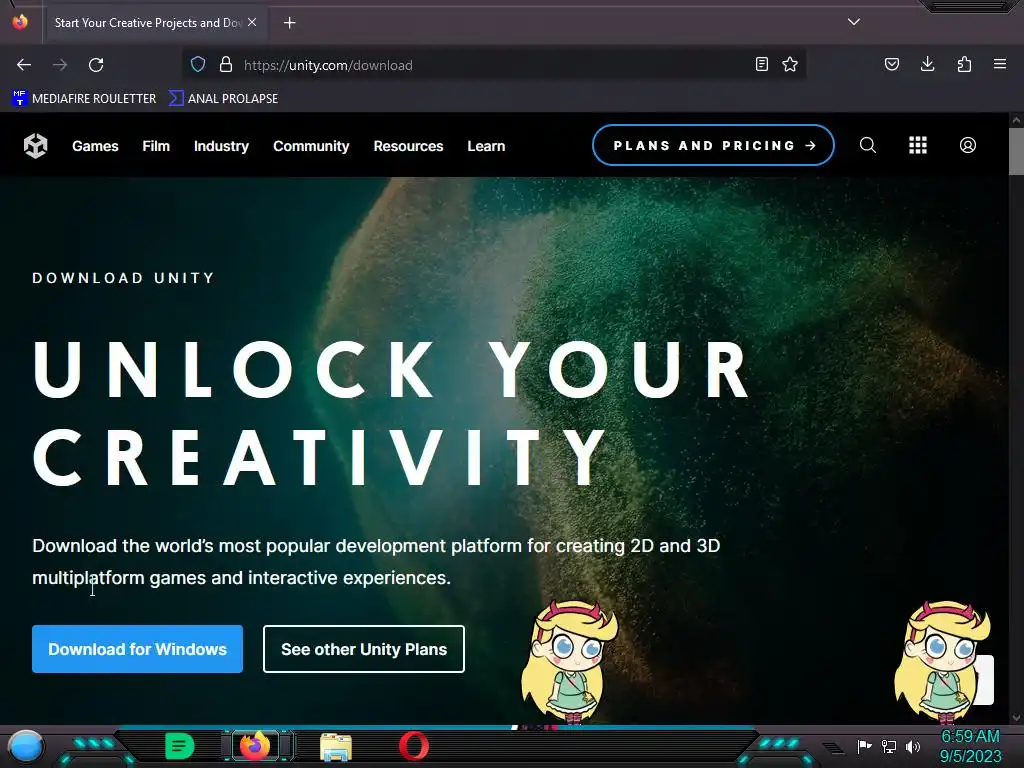Open the Industry menu
This screenshot has width=1024, height=768.
[221, 146]
